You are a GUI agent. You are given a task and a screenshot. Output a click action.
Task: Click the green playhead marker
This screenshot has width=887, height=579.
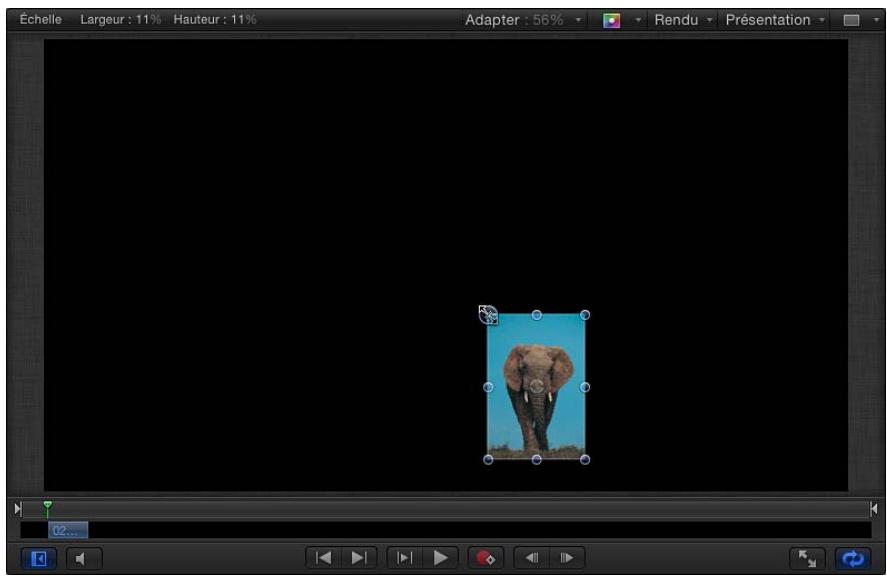click(48, 507)
